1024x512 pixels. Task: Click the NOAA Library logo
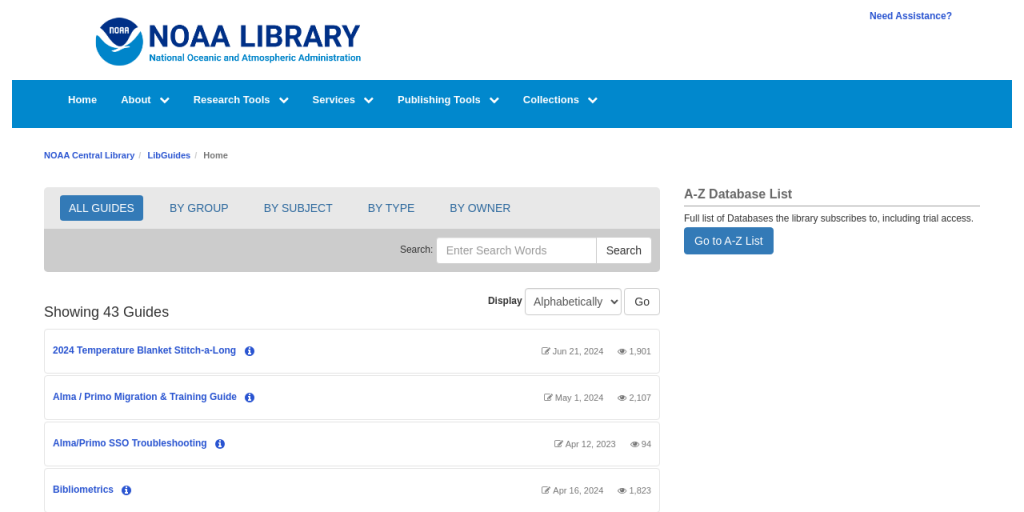pyautogui.click(x=228, y=42)
